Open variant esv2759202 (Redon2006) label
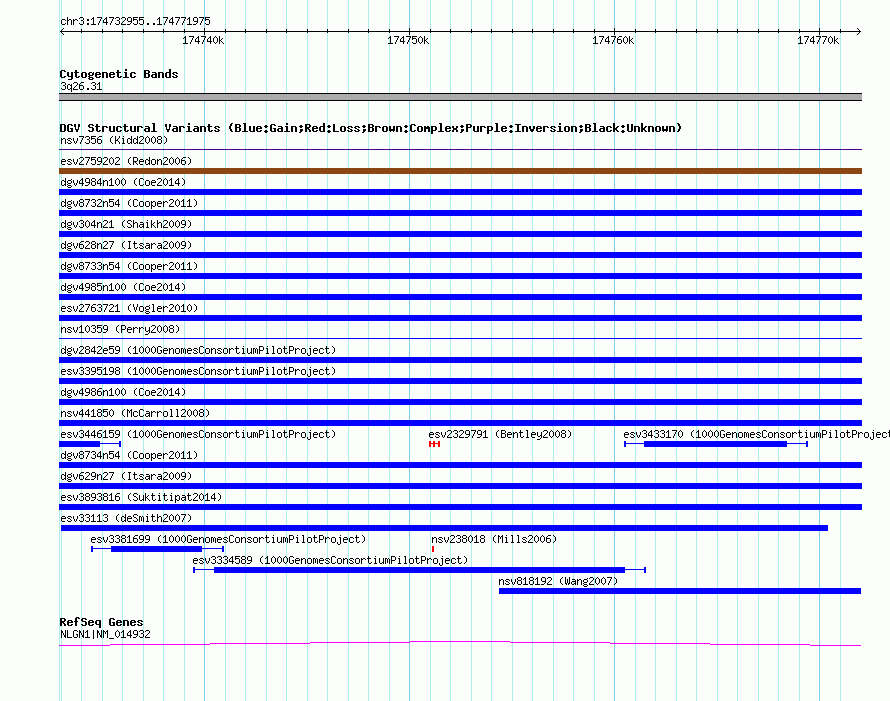Viewport: 890px width, 701px height. coord(126,161)
